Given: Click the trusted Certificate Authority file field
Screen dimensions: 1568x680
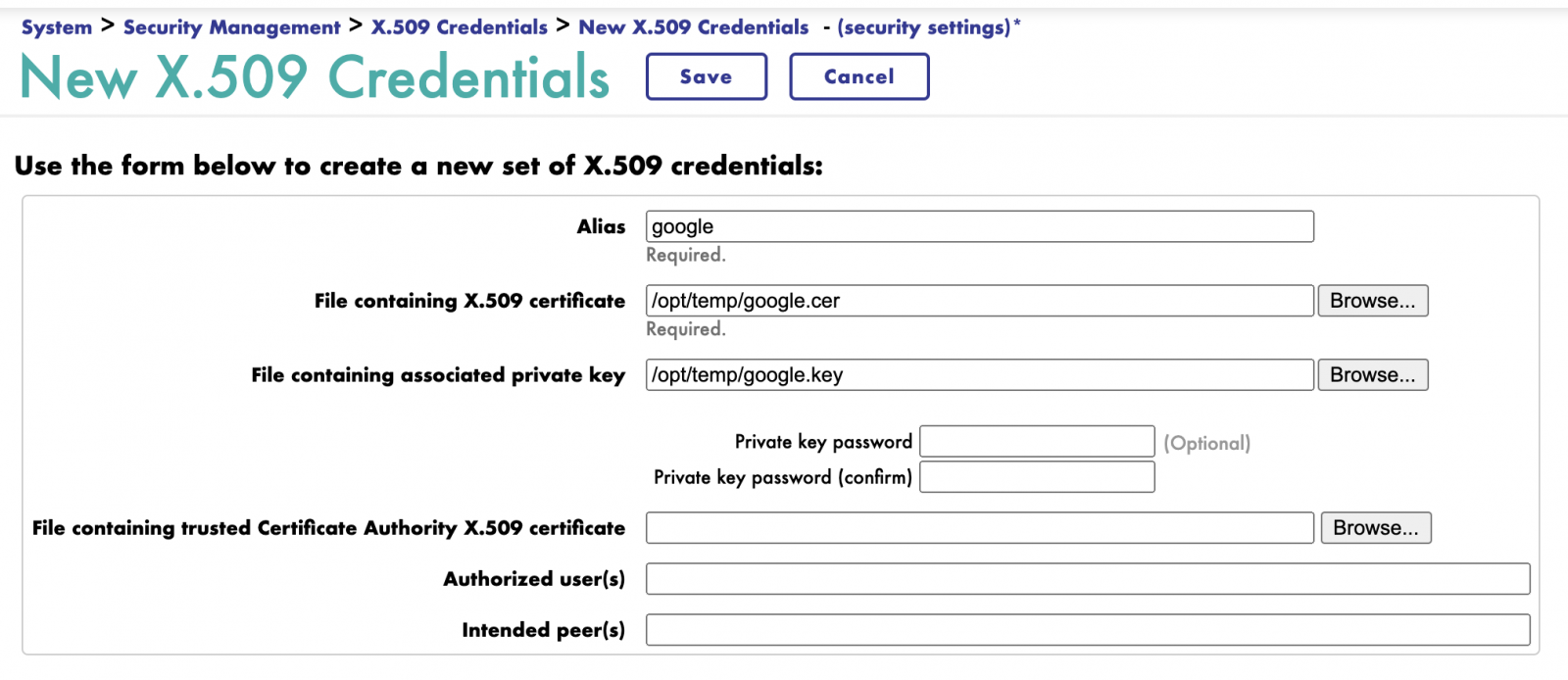Looking at the screenshot, I should tap(980, 528).
